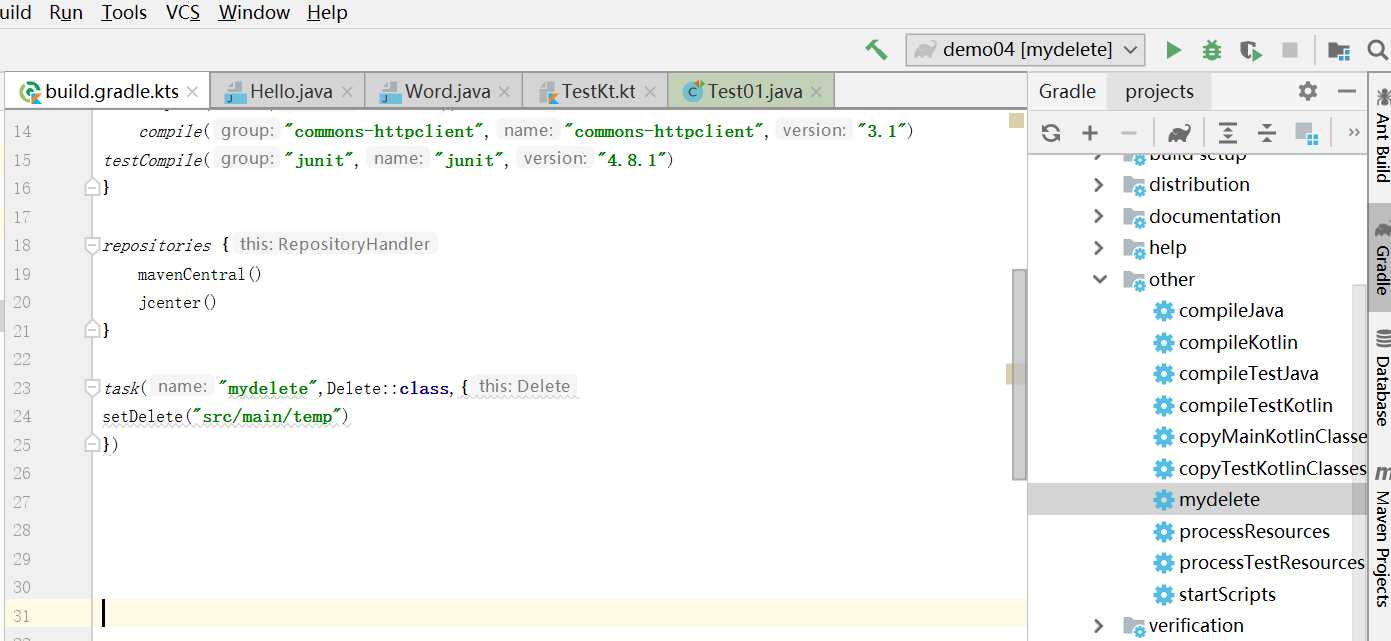Show more Gradle toolbar actions chevrons
Screen dimensions: 1391x641
pyautogui.click(x=1354, y=132)
